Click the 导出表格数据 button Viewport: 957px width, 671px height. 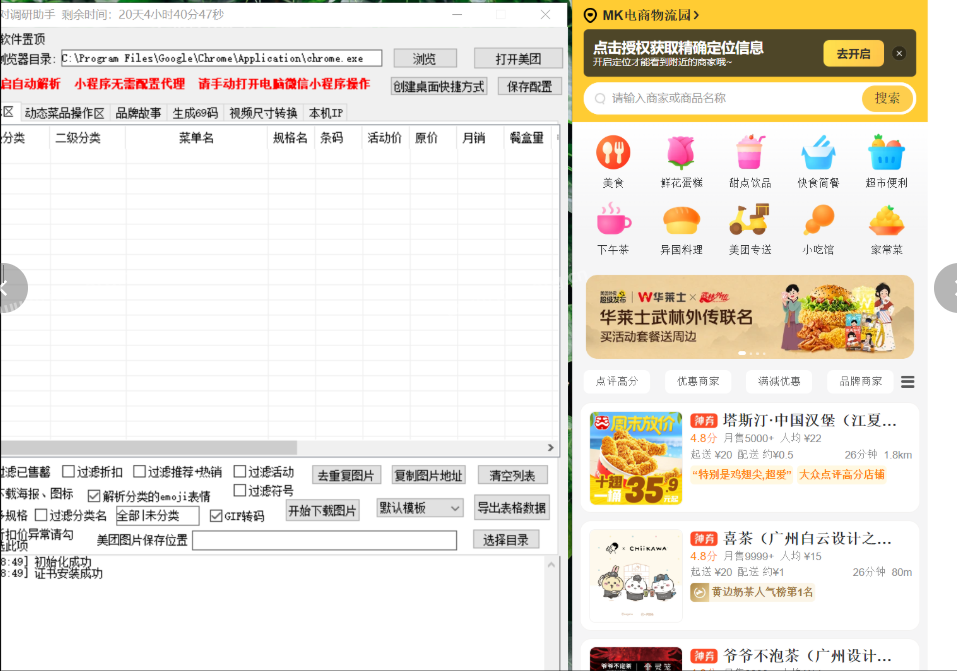pyautogui.click(x=511, y=507)
